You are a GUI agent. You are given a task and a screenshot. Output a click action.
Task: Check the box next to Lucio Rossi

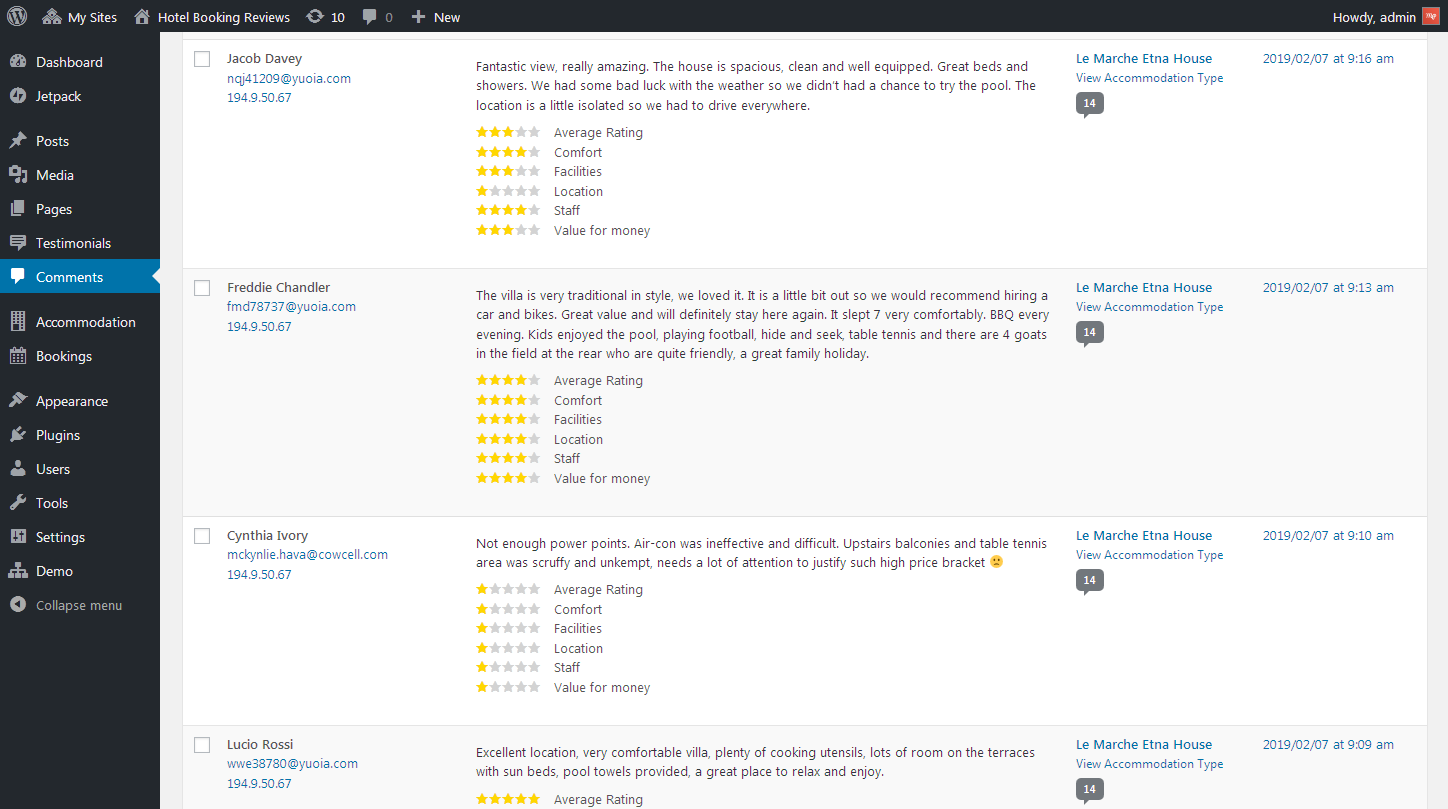(202, 745)
